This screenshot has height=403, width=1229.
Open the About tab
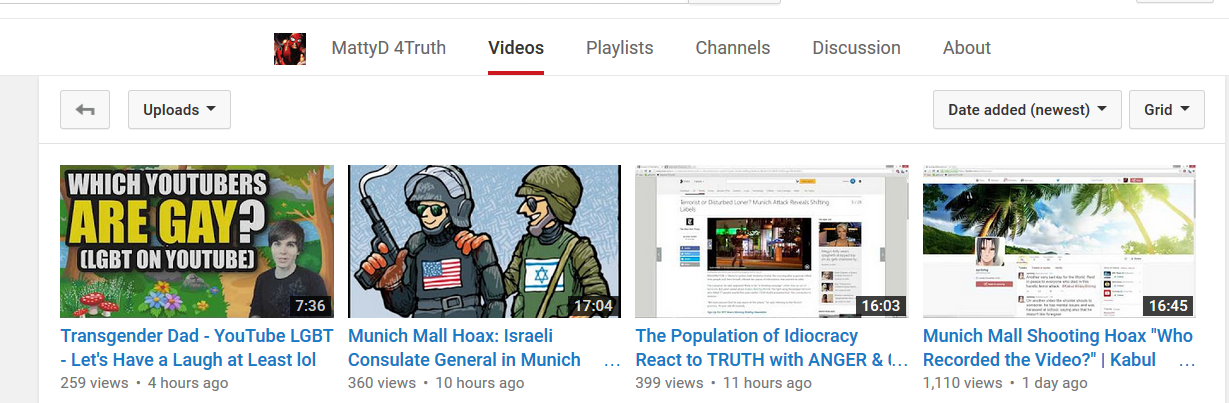coord(967,48)
